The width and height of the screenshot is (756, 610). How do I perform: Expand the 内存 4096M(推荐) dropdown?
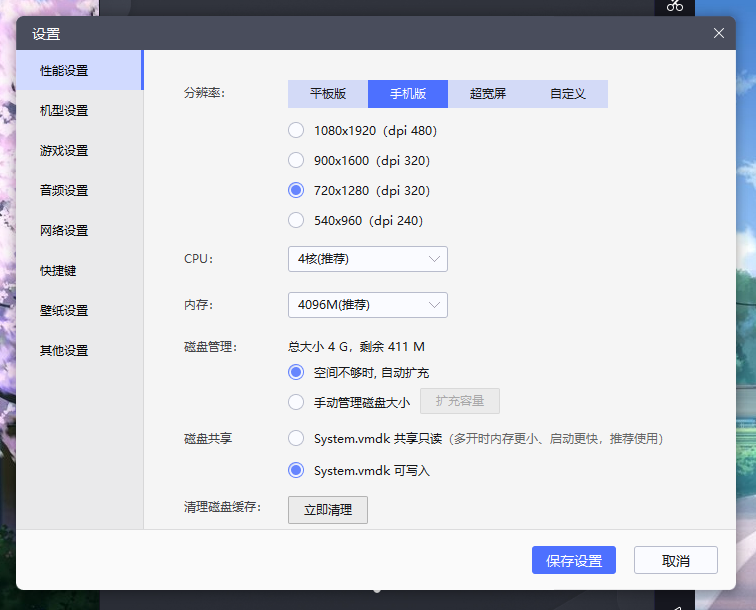(x=367, y=304)
